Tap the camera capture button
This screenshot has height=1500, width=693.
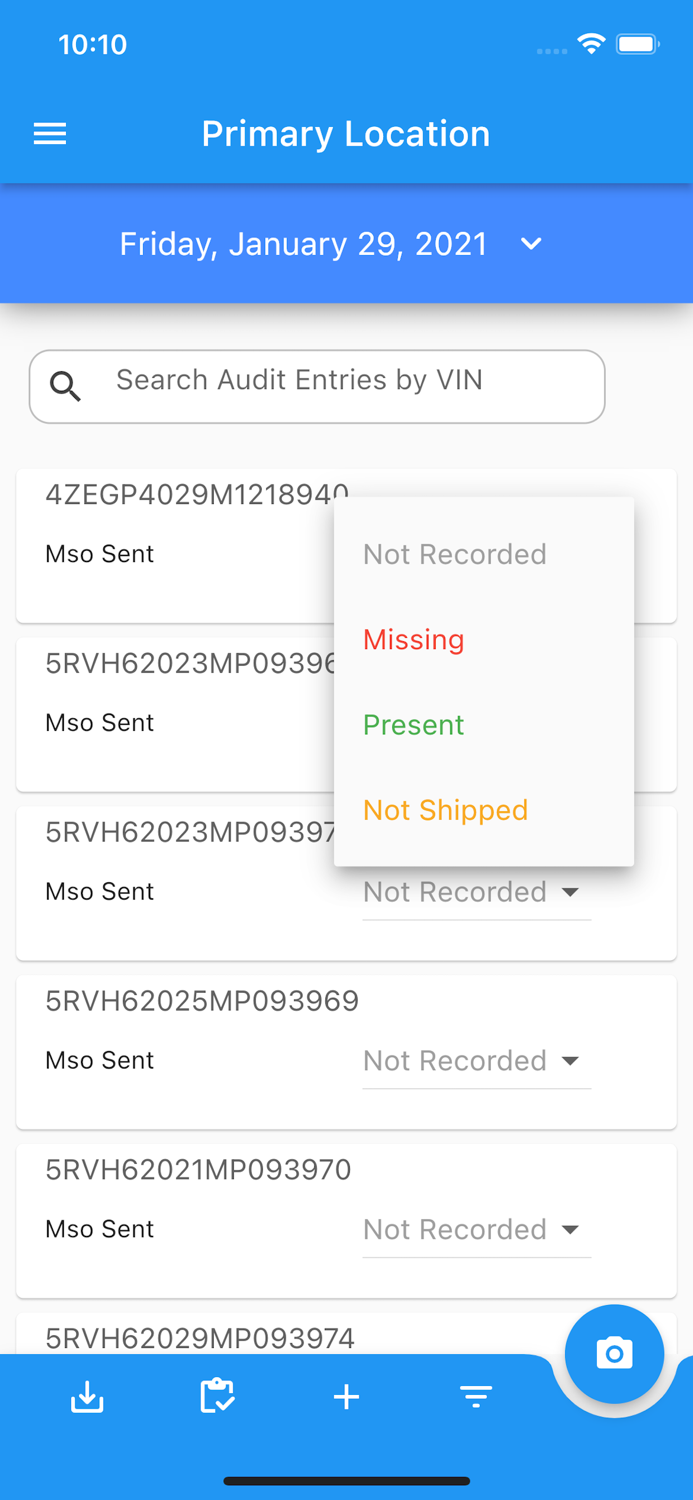coord(614,1353)
